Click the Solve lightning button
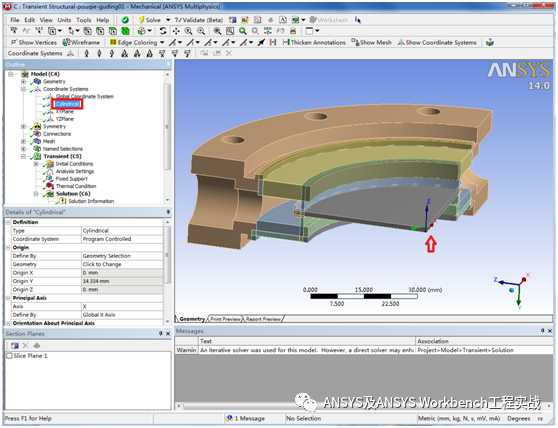 pyautogui.click(x=149, y=20)
